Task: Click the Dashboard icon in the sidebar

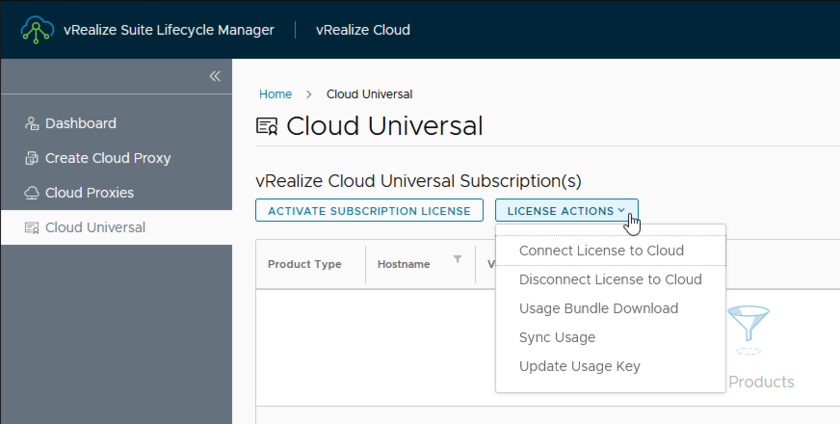Action: (31, 124)
